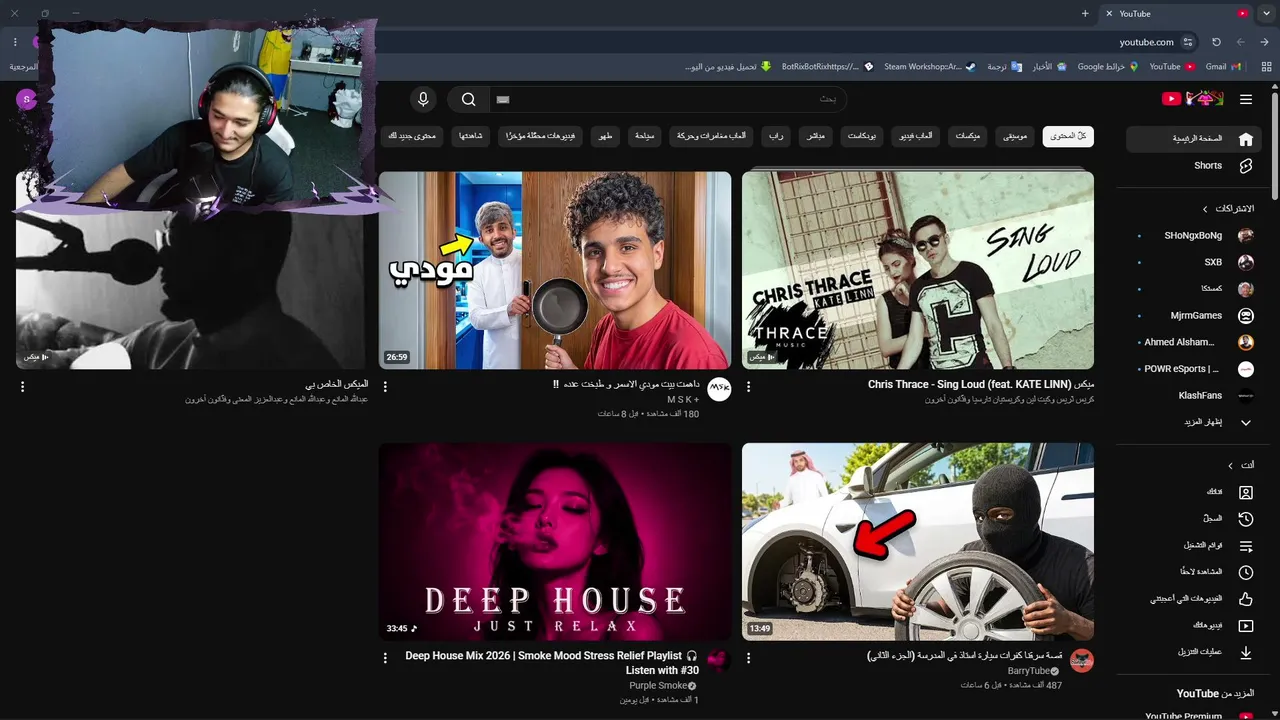This screenshot has width=1280, height=720.
Task: Play the frying pan video thumbnail 26:59
Action: 555,270
